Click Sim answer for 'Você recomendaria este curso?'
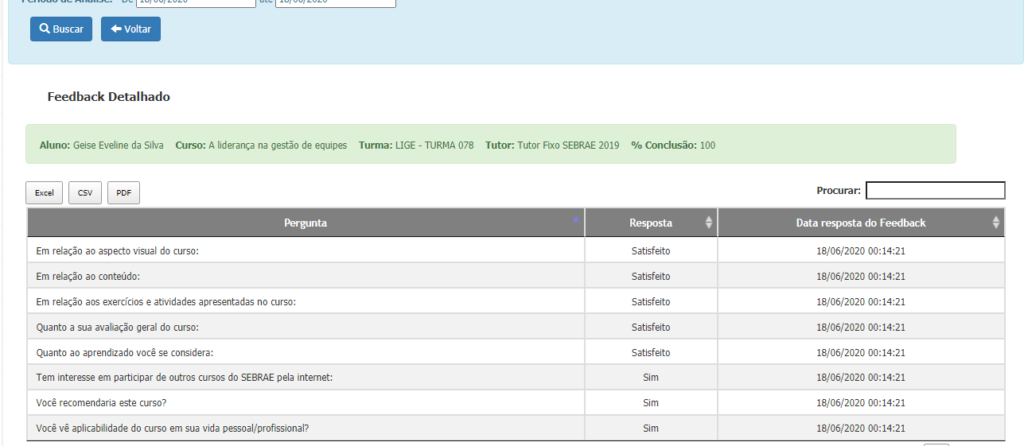 [x=650, y=403]
